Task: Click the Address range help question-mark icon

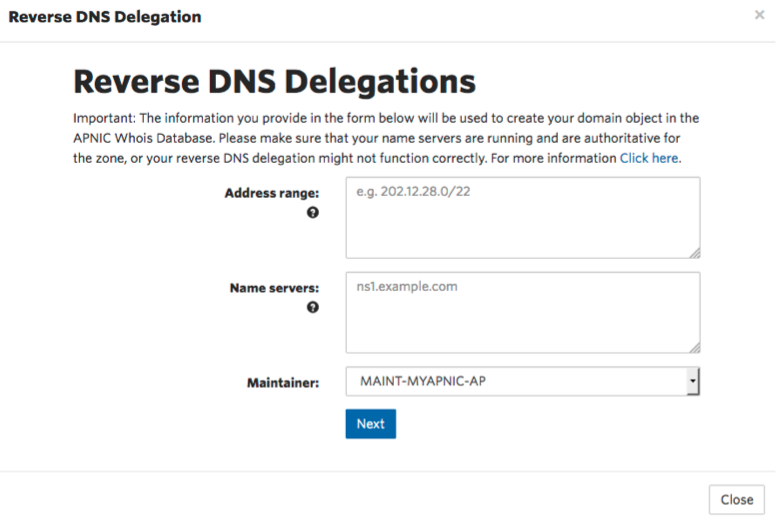Action: click(313, 213)
